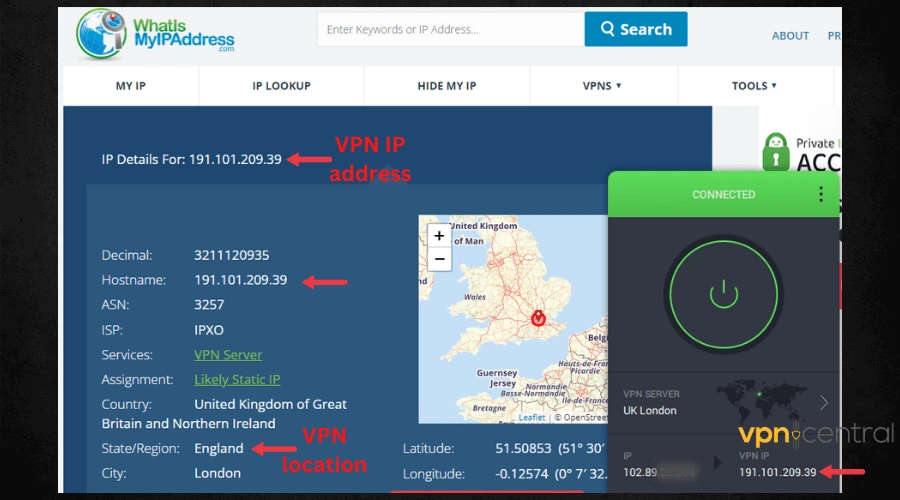Viewport: 900px width, 500px height.
Task: Click the red location marker on map
Action: pyautogui.click(x=538, y=319)
